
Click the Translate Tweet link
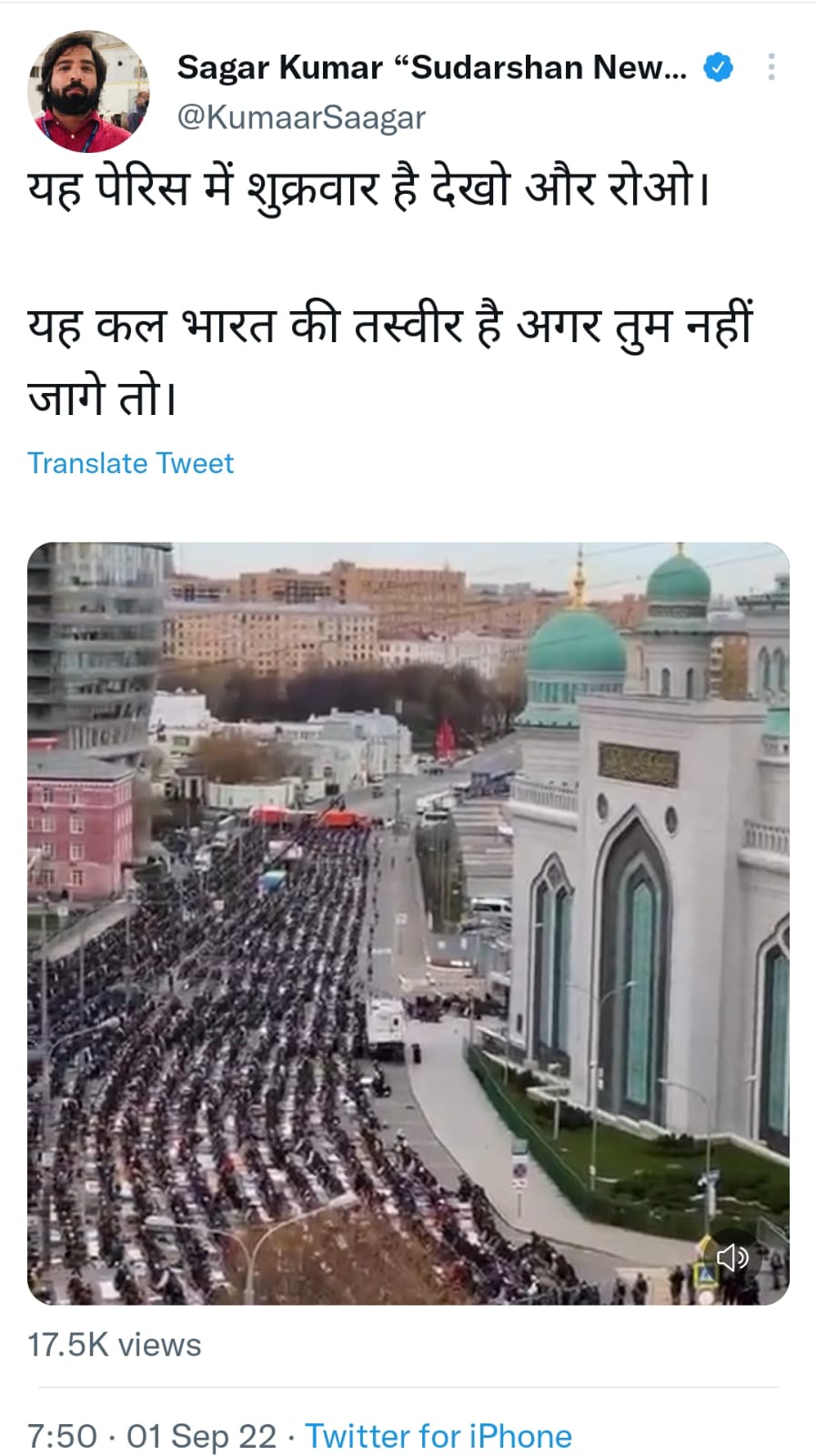pos(130,463)
